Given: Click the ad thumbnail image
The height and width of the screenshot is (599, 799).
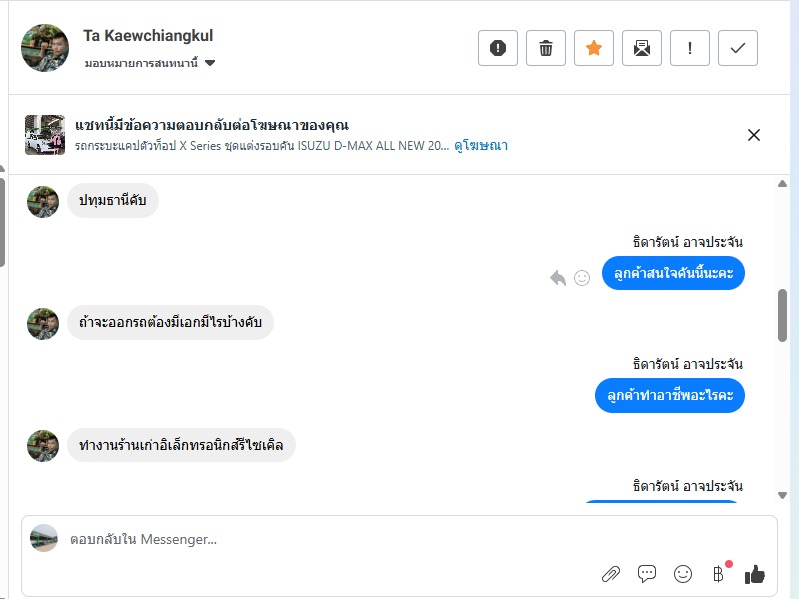Looking at the screenshot, I should [x=45, y=135].
